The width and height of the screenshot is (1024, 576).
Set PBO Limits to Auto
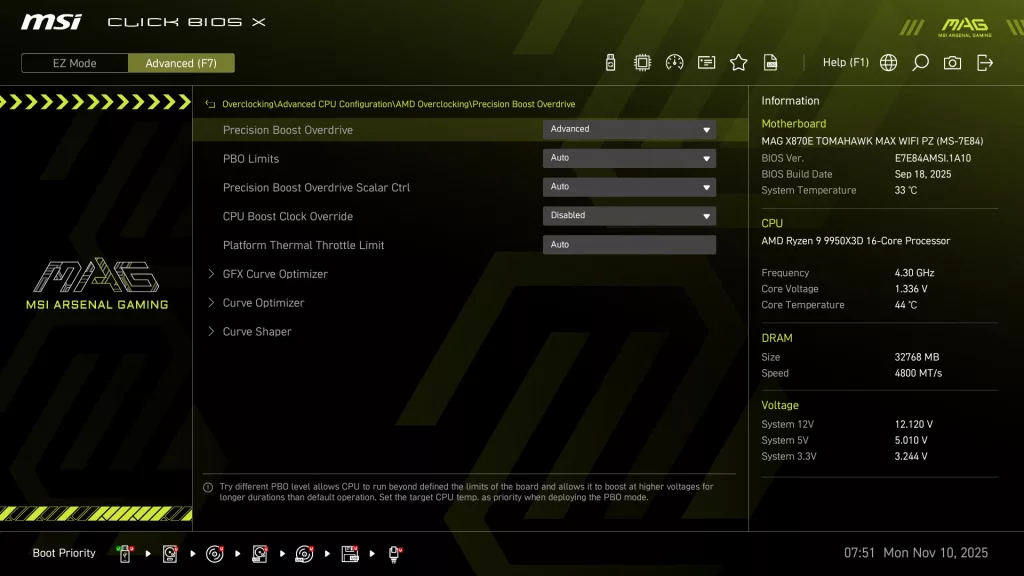pyautogui.click(x=628, y=157)
